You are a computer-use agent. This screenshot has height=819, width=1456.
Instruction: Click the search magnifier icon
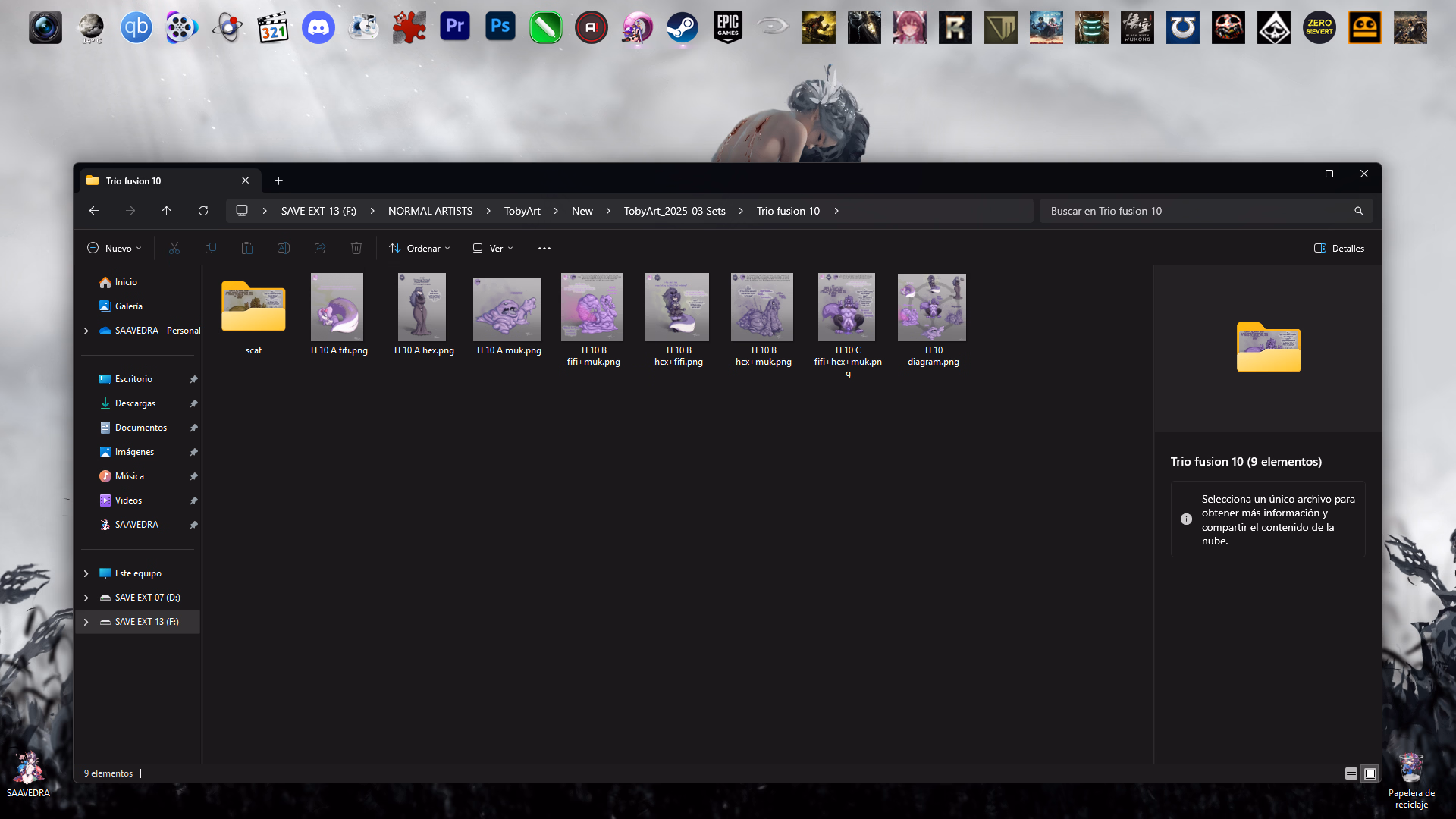click(x=1359, y=211)
